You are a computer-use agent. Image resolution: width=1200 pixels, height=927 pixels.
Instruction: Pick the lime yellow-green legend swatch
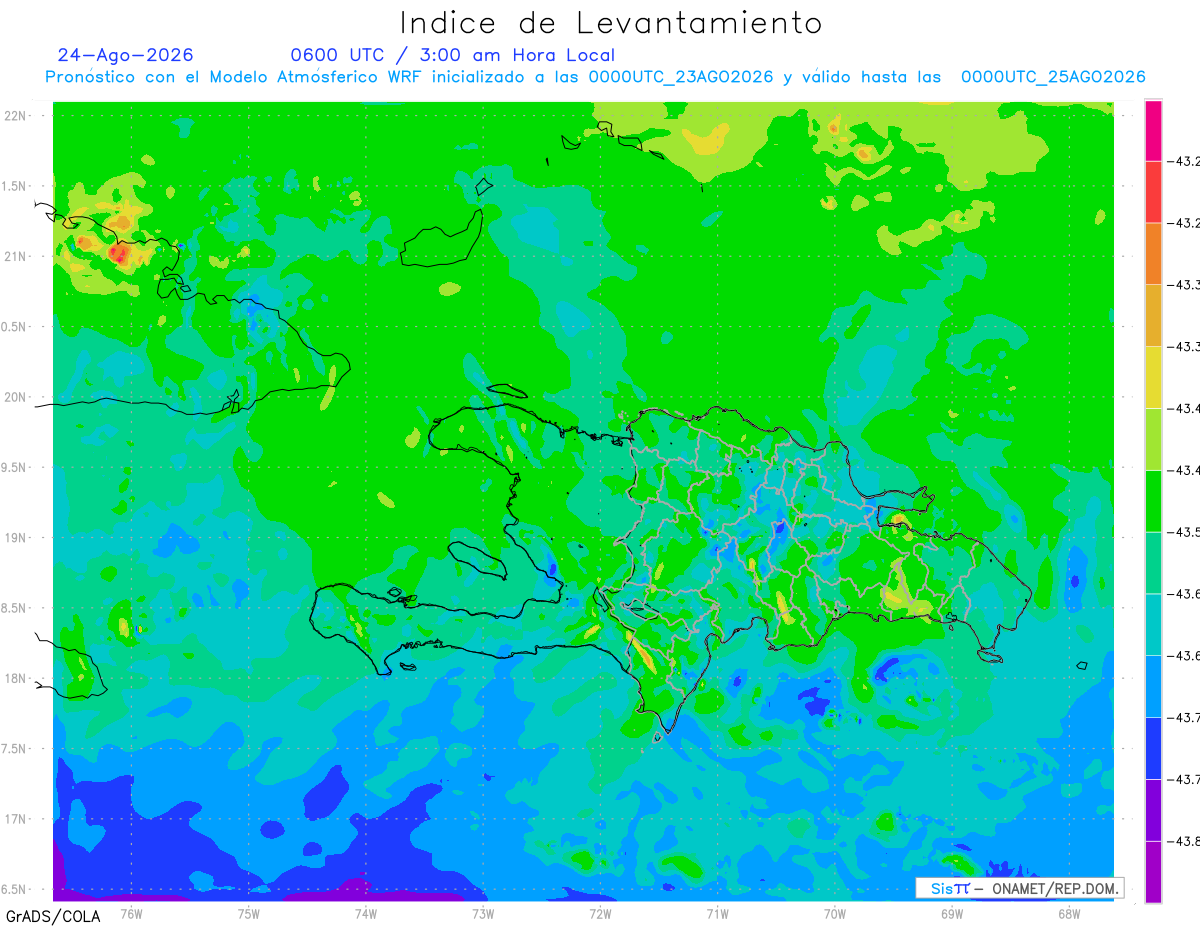(1153, 439)
